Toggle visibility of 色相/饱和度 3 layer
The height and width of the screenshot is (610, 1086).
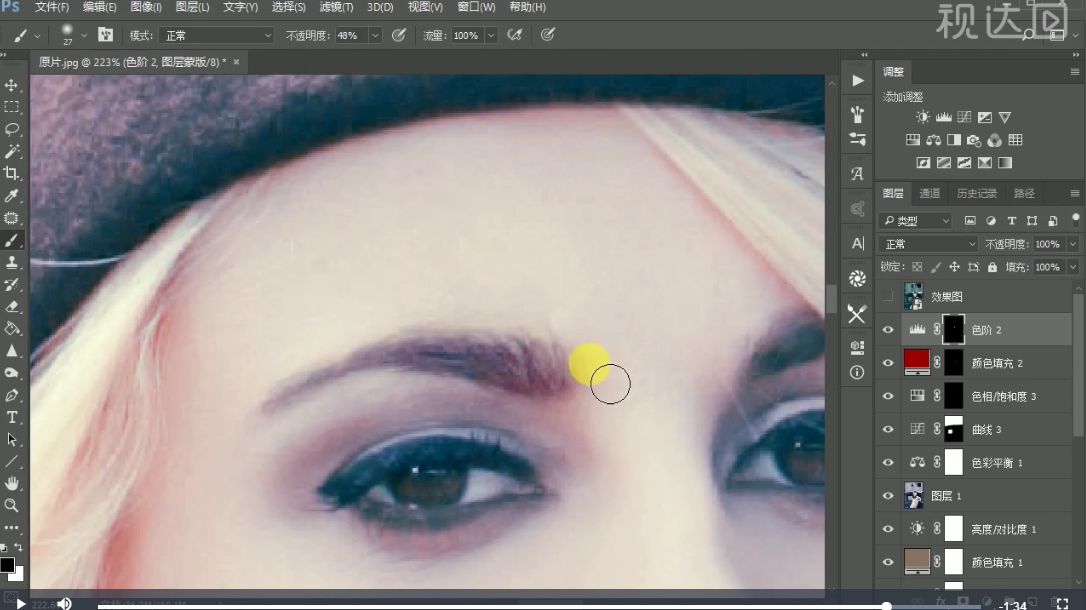coord(888,396)
